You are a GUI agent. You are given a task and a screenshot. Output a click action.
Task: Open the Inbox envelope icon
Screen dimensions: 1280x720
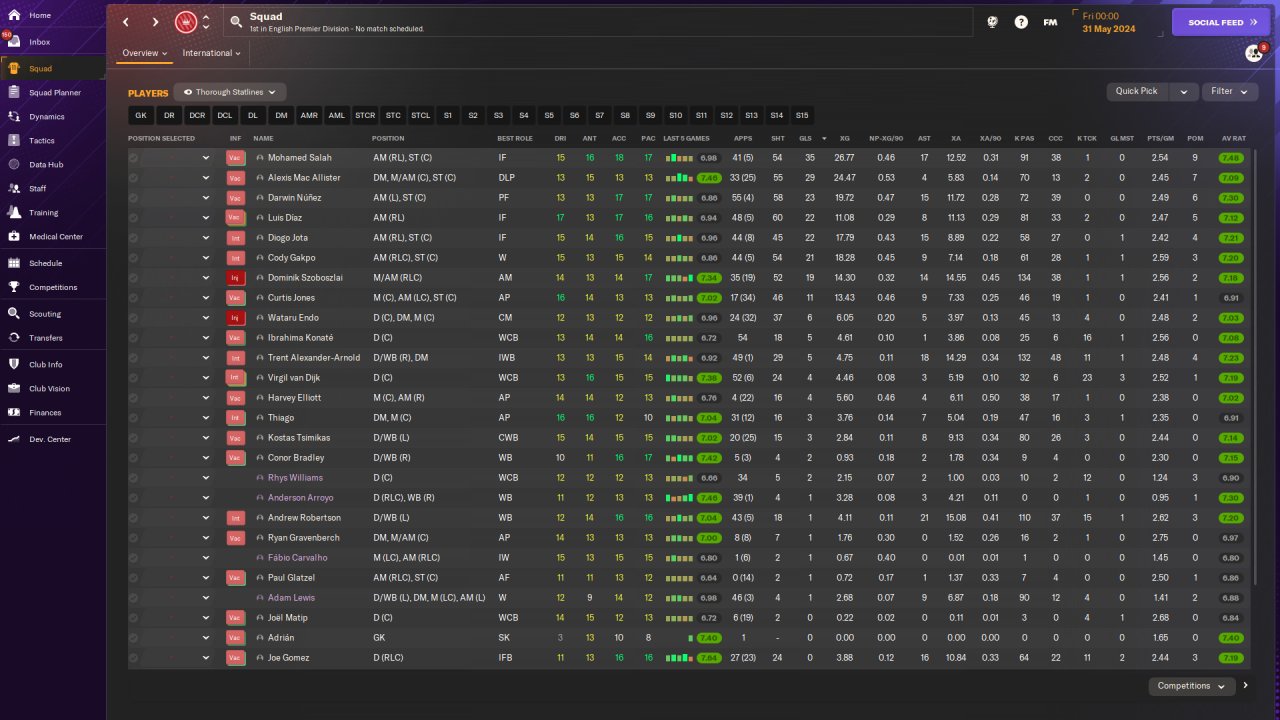[14, 42]
